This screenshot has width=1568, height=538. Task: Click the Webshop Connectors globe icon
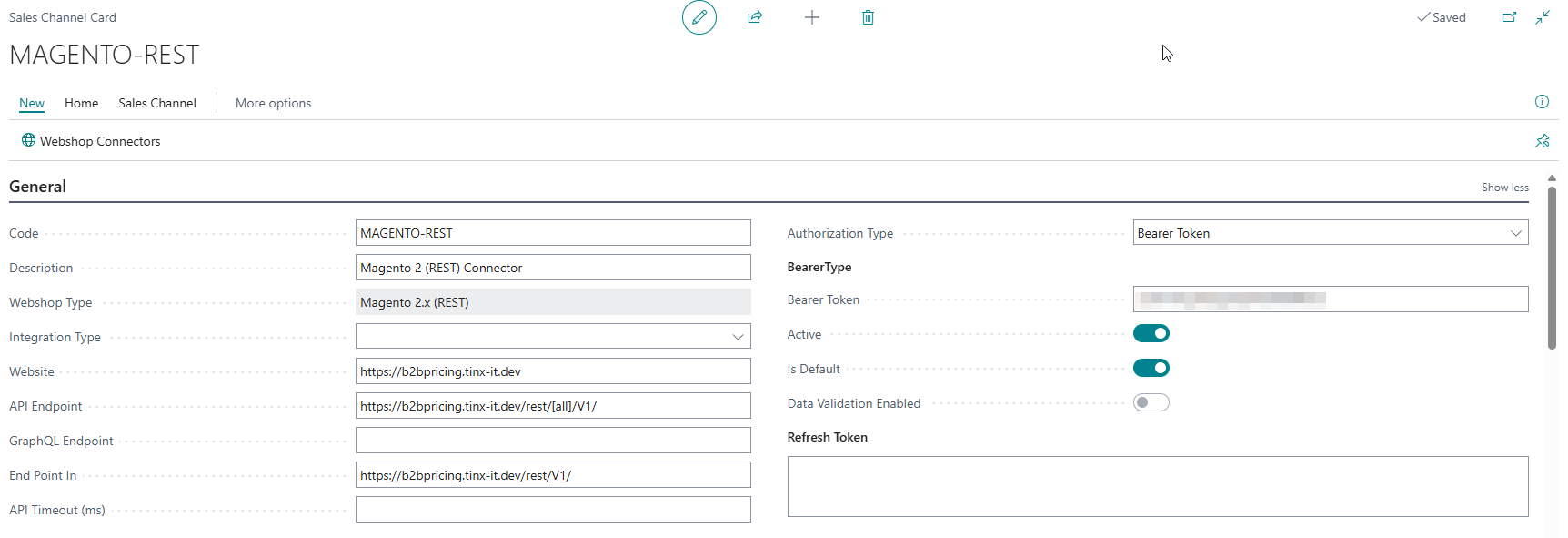[x=28, y=140]
